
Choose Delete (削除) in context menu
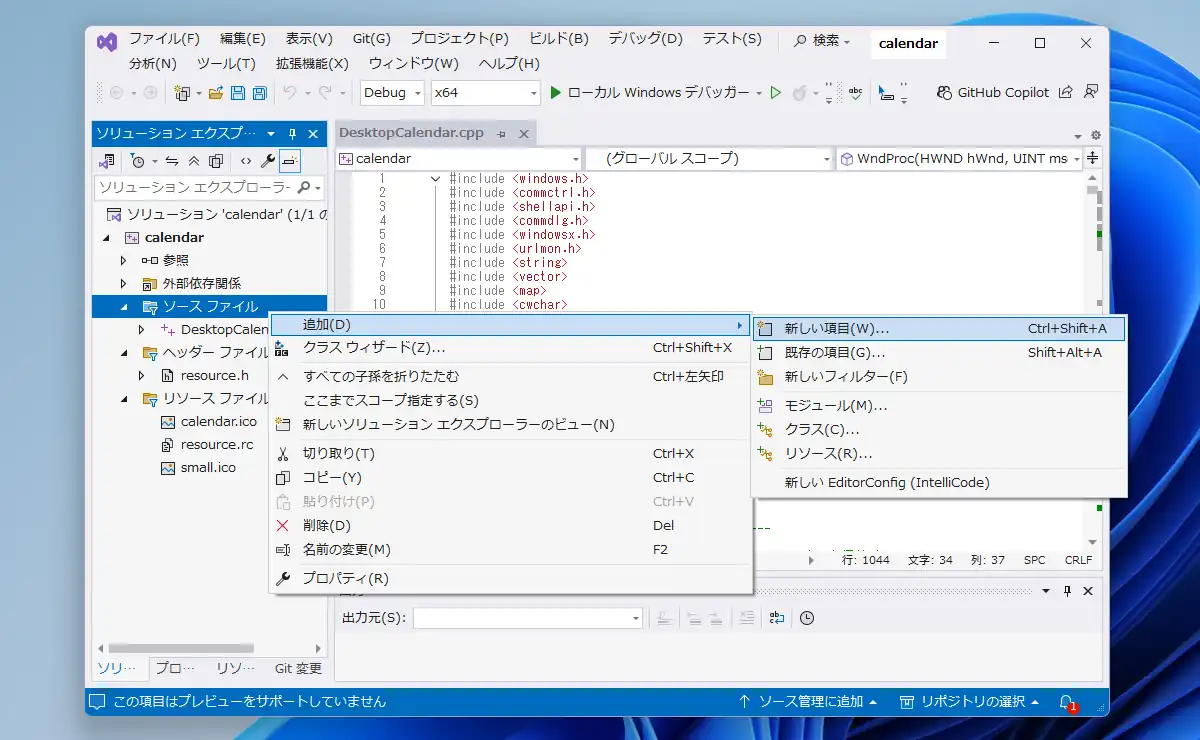[510, 525]
